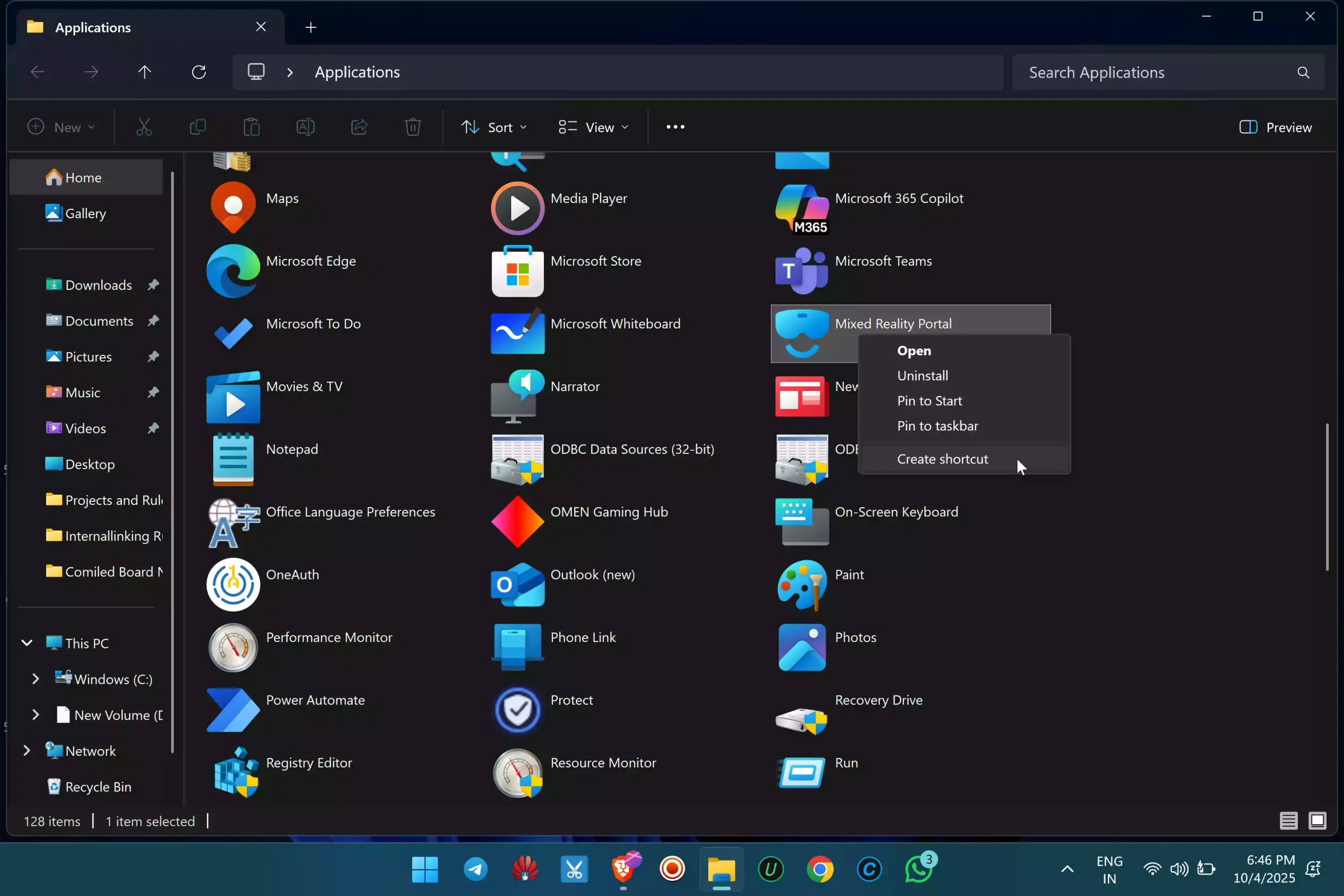Image resolution: width=1344 pixels, height=896 pixels.
Task: Launch Performance Monitor
Action: pyautogui.click(x=329, y=637)
